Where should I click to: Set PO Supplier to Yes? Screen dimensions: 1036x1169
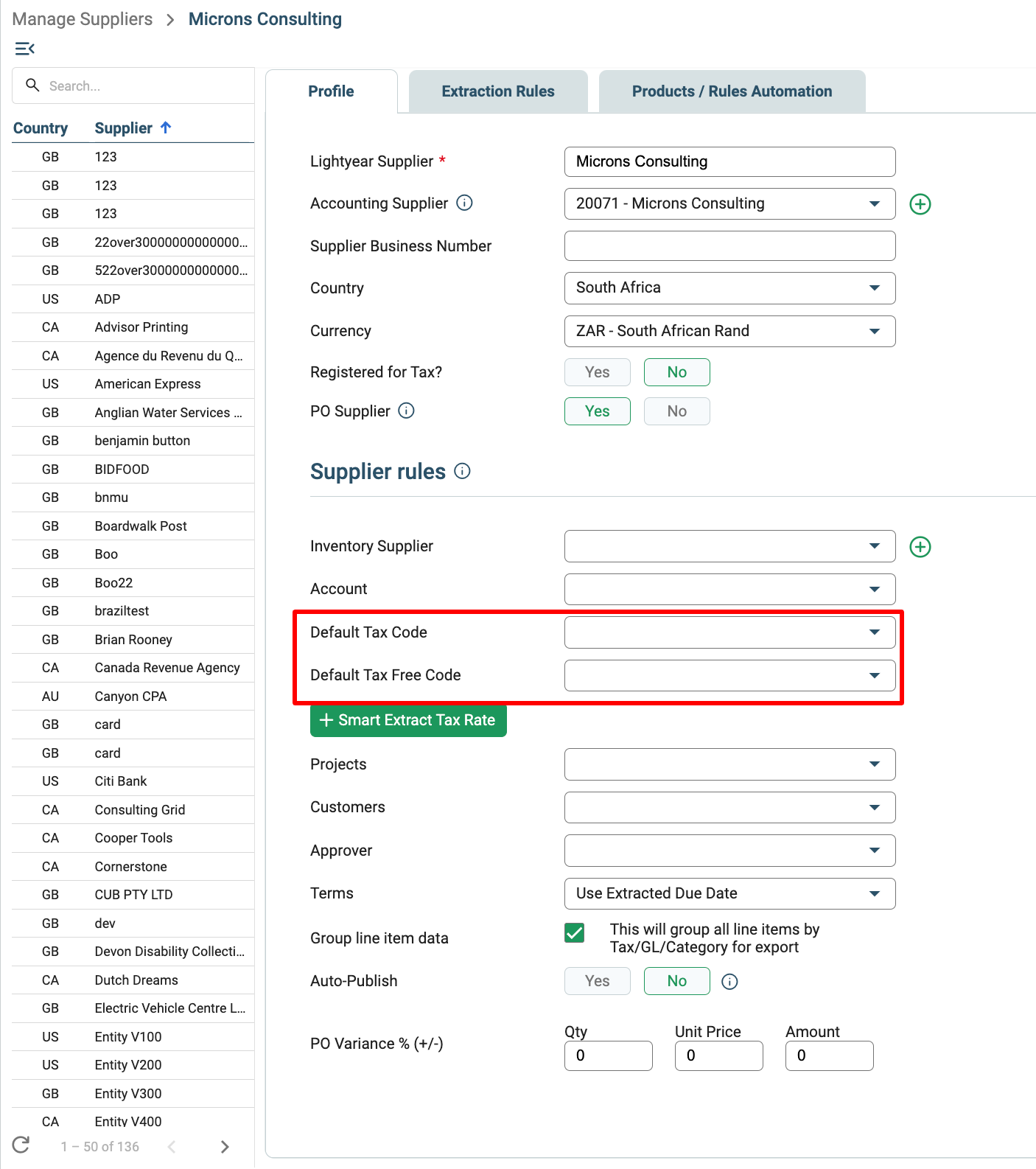pyautogui.click(x=598, y=411)
